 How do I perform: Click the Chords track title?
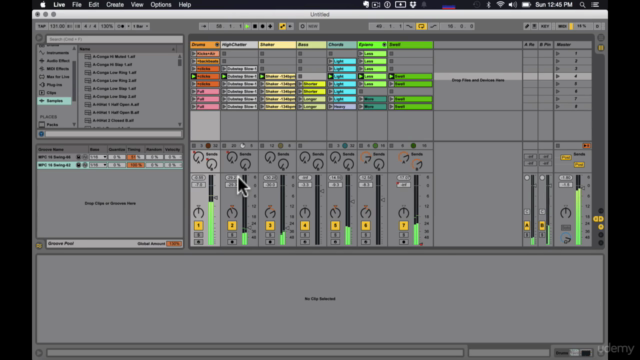(336, 44)
